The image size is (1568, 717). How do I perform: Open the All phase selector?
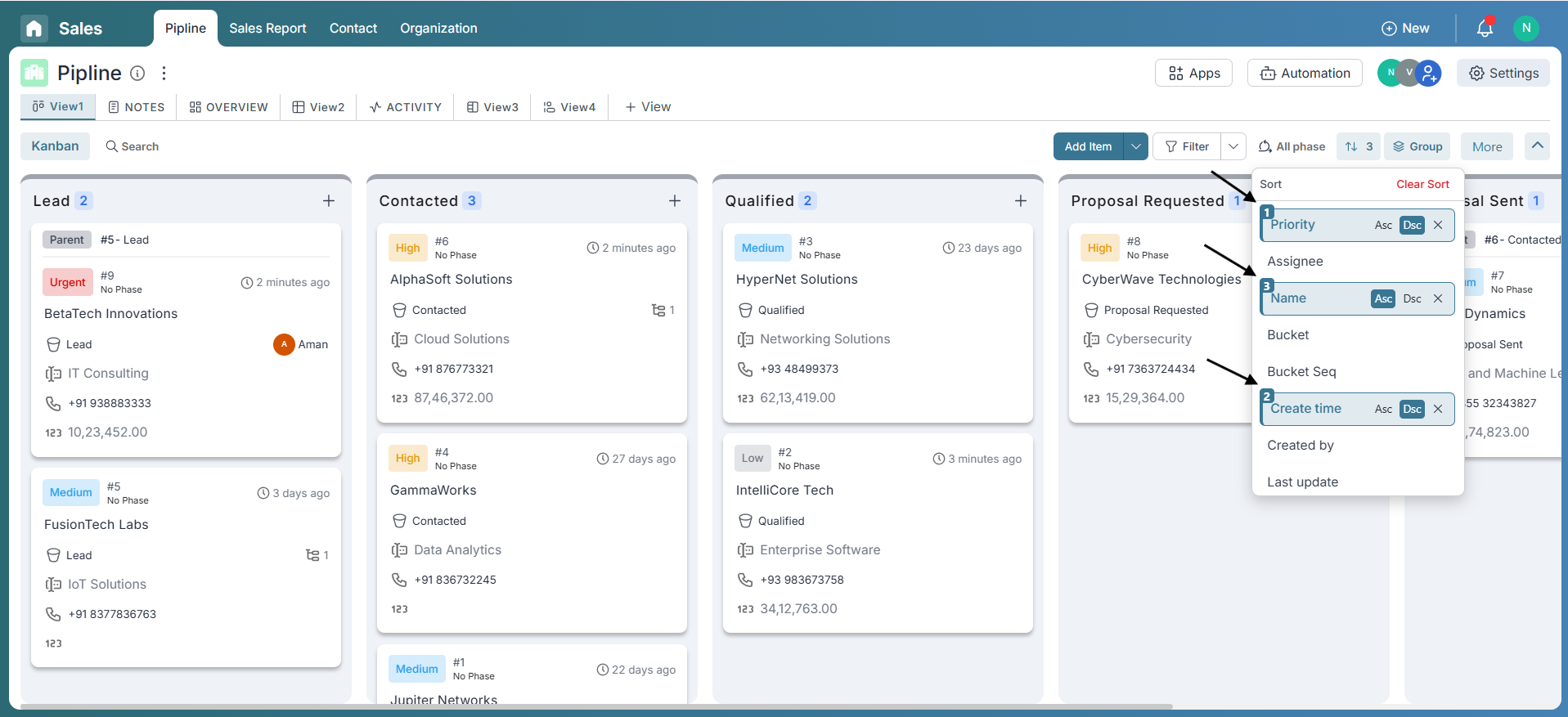point(1292,146)
